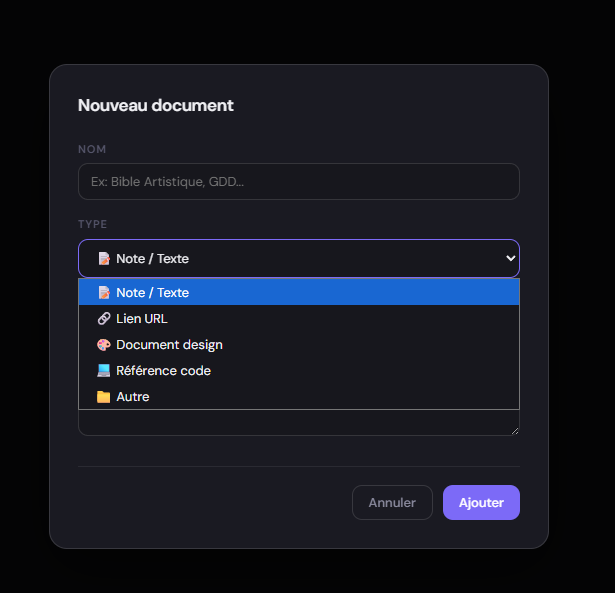Click the folder icon beside Autre
The width and height of the screenshot is (615, 593).
(x=104, y=397)
